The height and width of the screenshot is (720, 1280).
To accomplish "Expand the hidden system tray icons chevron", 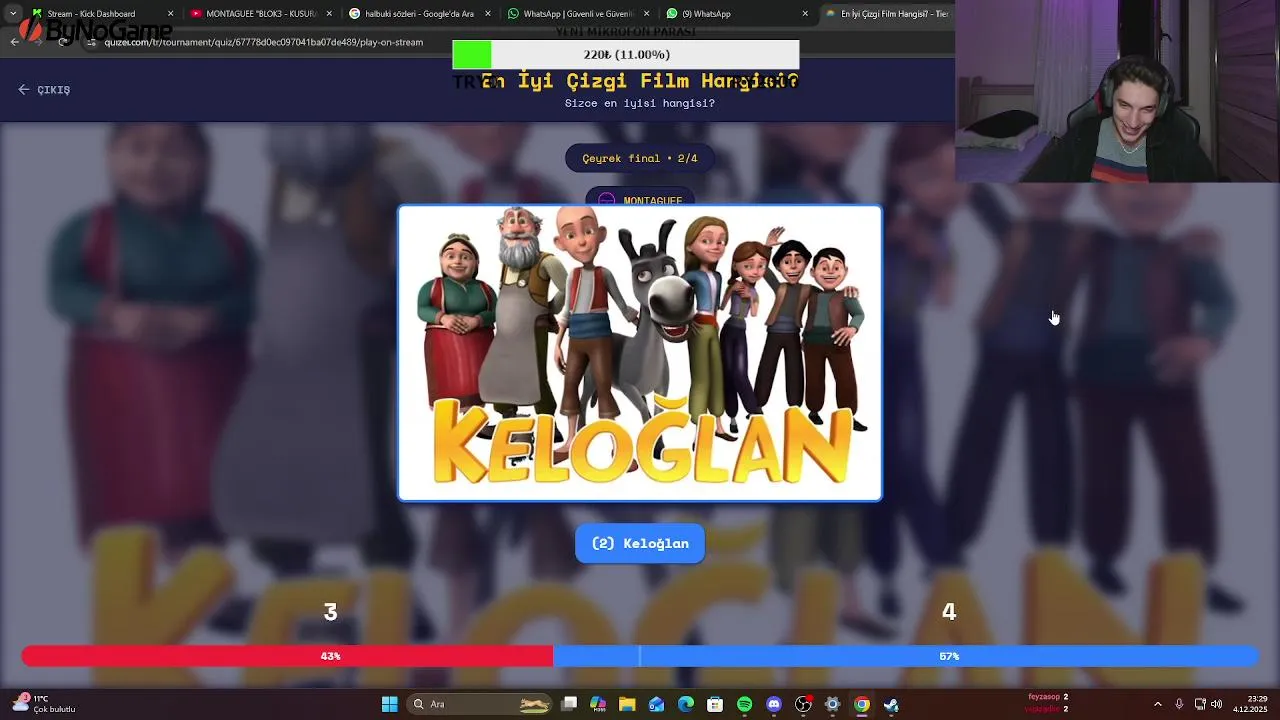I will coord(1158,704).
